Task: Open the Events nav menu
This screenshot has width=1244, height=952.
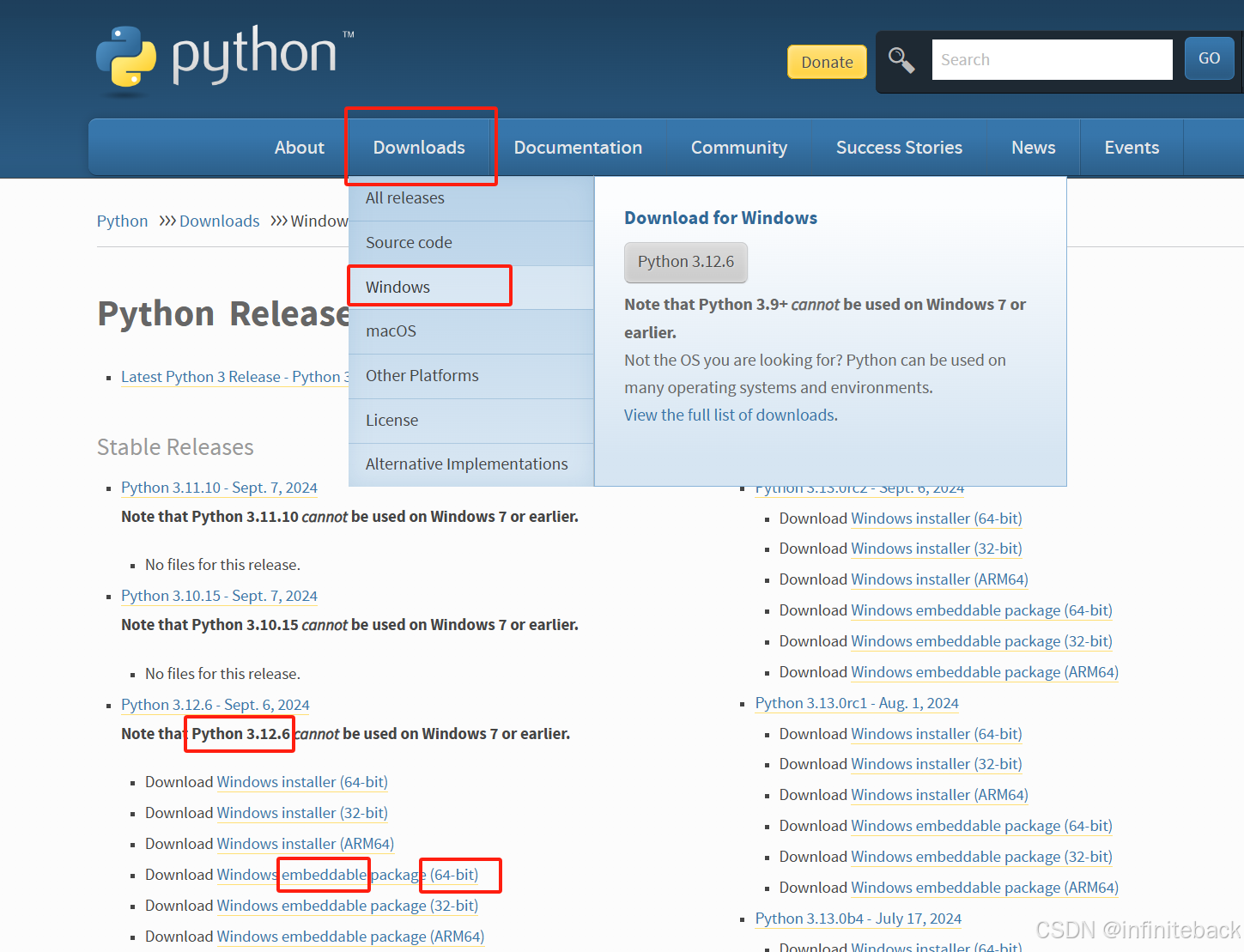Action: pyautogui.click(x=1132, y=148)
